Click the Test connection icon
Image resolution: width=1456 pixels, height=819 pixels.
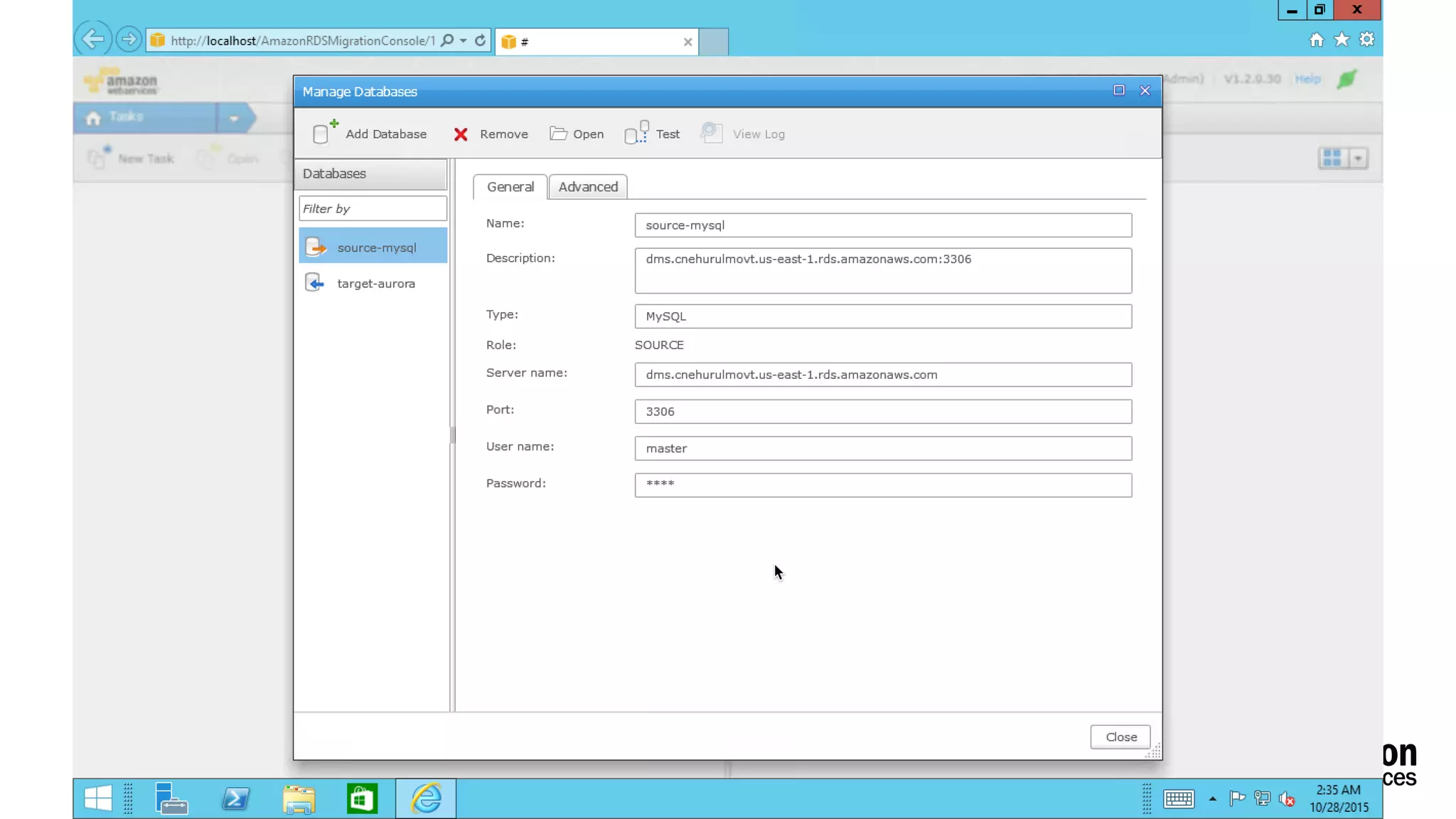(636, 133)
